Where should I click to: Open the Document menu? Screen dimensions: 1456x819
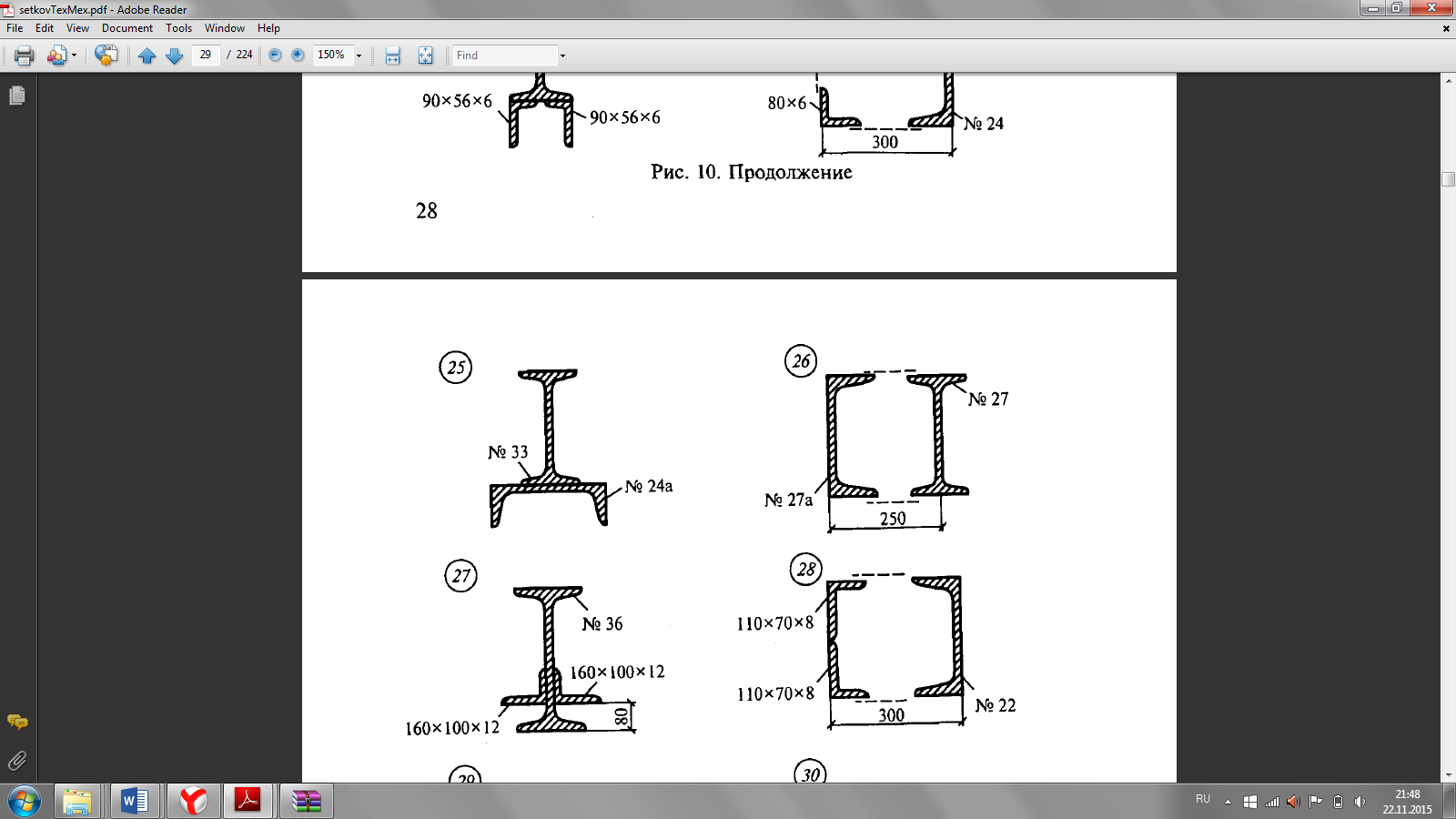click(127, 28)
